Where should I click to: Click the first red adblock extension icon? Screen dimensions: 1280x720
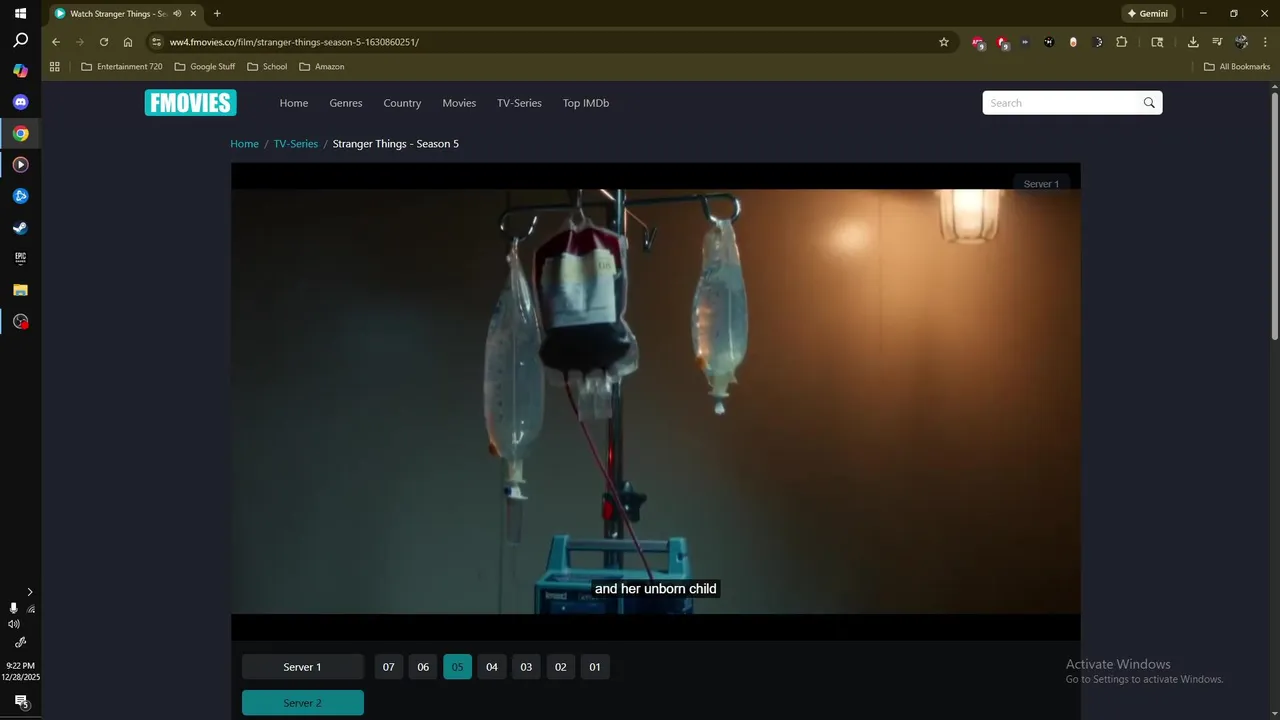978,42
